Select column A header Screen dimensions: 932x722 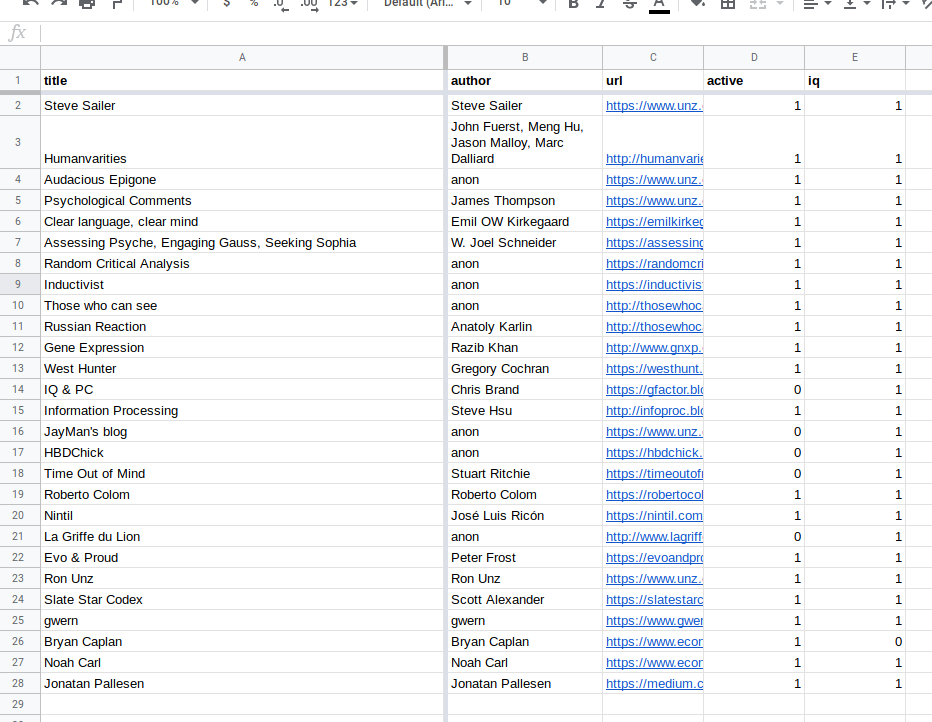[242, 57]
